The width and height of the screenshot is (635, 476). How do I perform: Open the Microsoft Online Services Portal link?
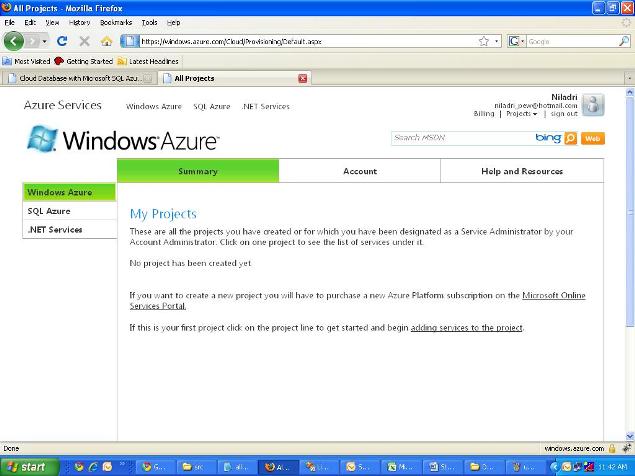tap(554, 295)
